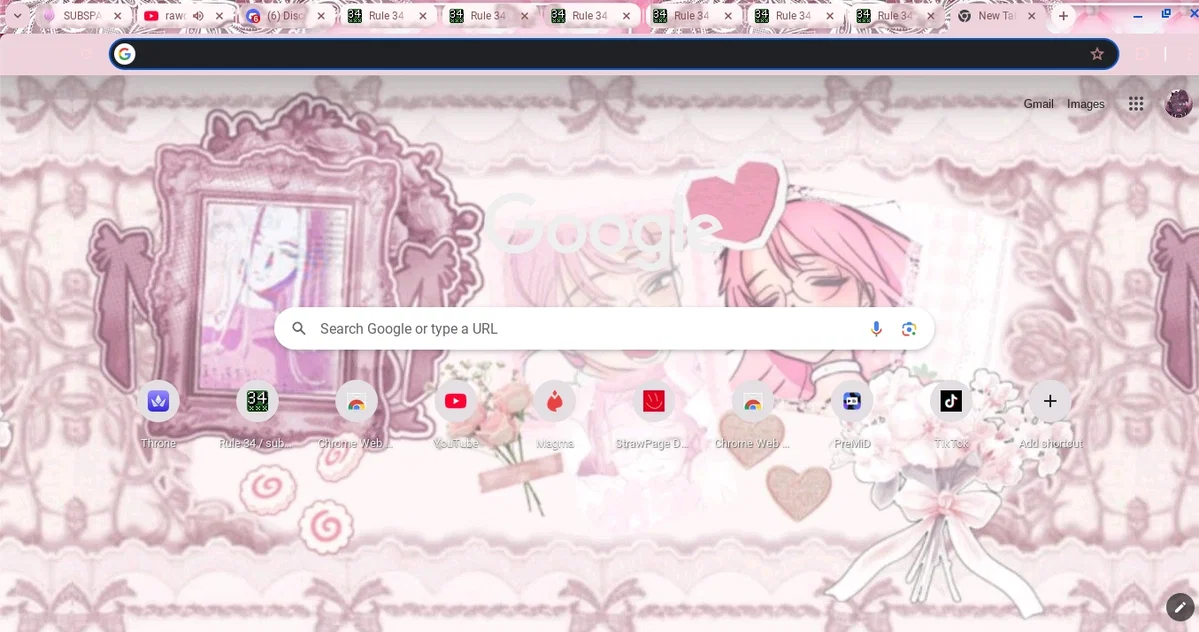Open the Images link
Viewport: 1199px width, 632px height.
coord(1086,104)
